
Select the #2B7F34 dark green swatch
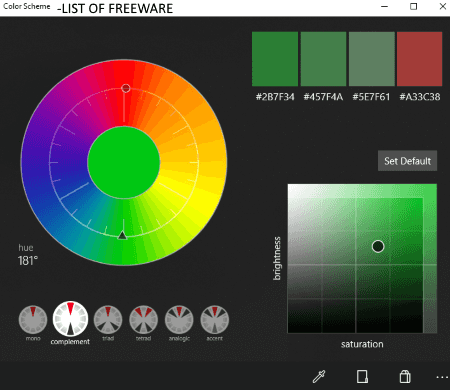[275, 59]
